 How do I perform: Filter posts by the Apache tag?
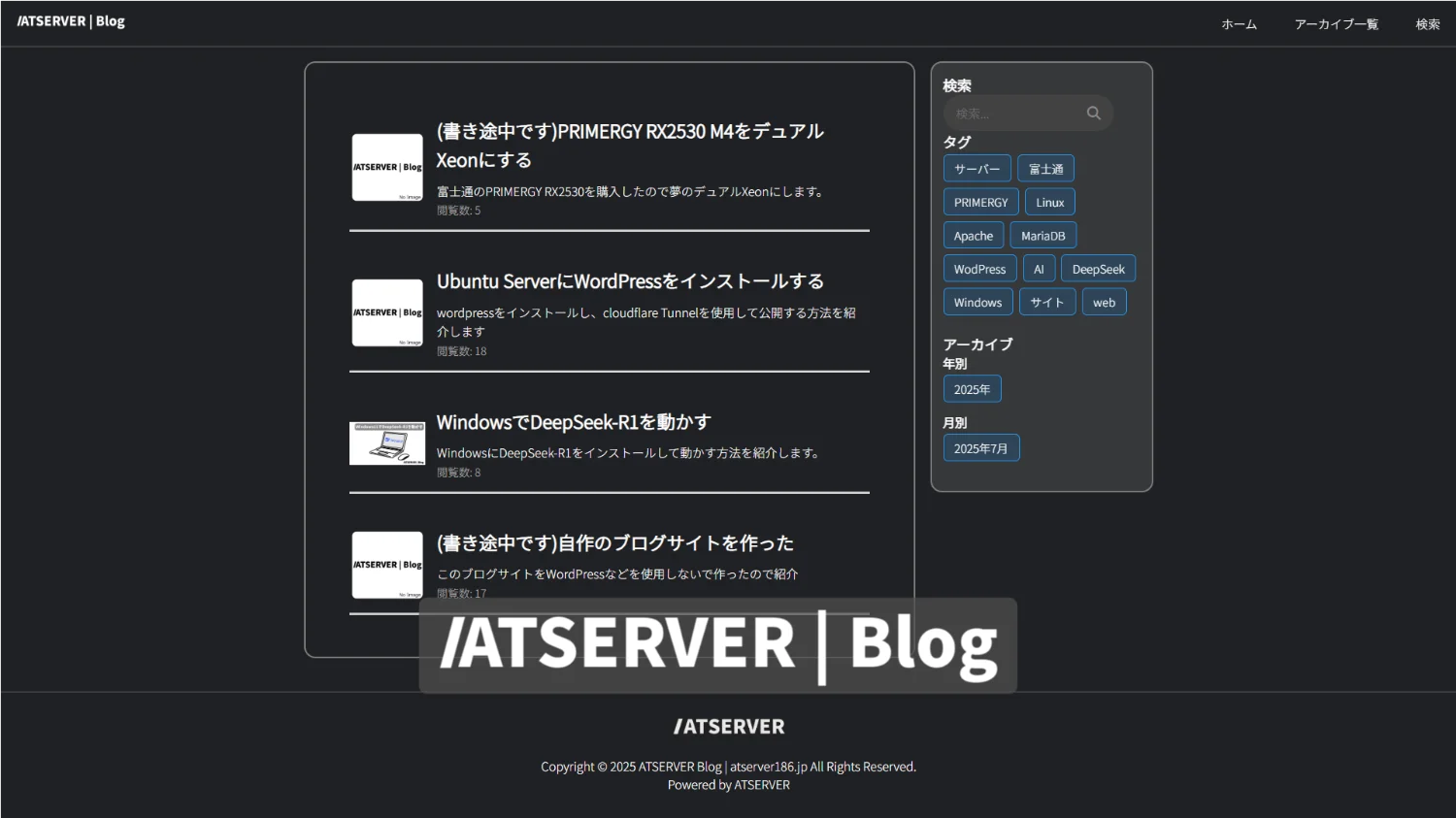point(973,236)
